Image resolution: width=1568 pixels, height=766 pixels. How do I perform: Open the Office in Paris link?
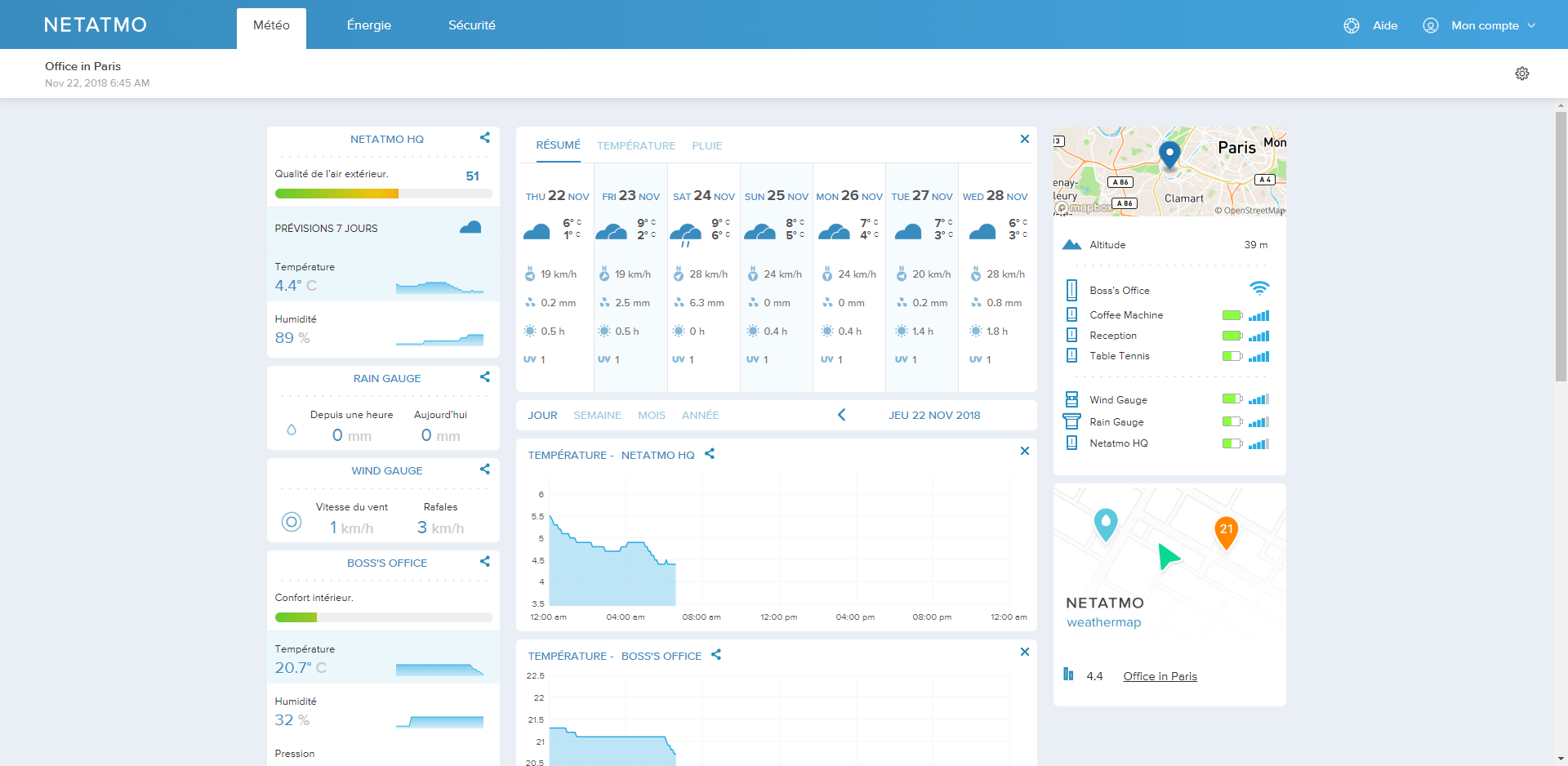[x=1160, y=676]
